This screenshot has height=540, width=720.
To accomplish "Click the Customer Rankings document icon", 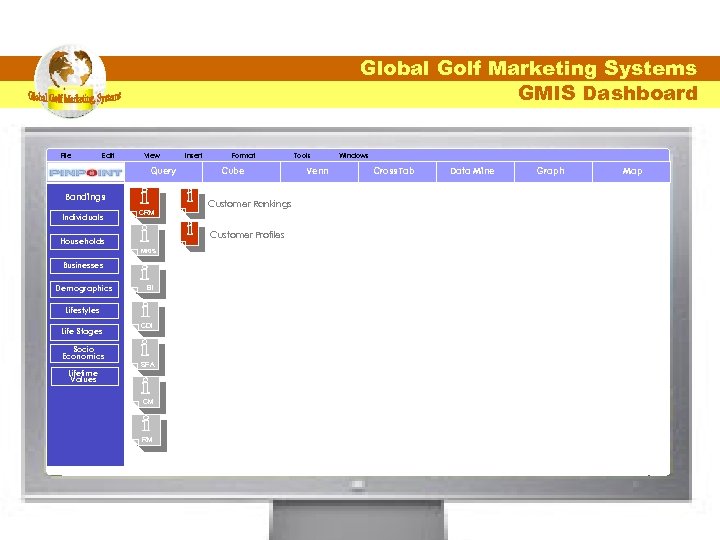I will tap(191, 202).
